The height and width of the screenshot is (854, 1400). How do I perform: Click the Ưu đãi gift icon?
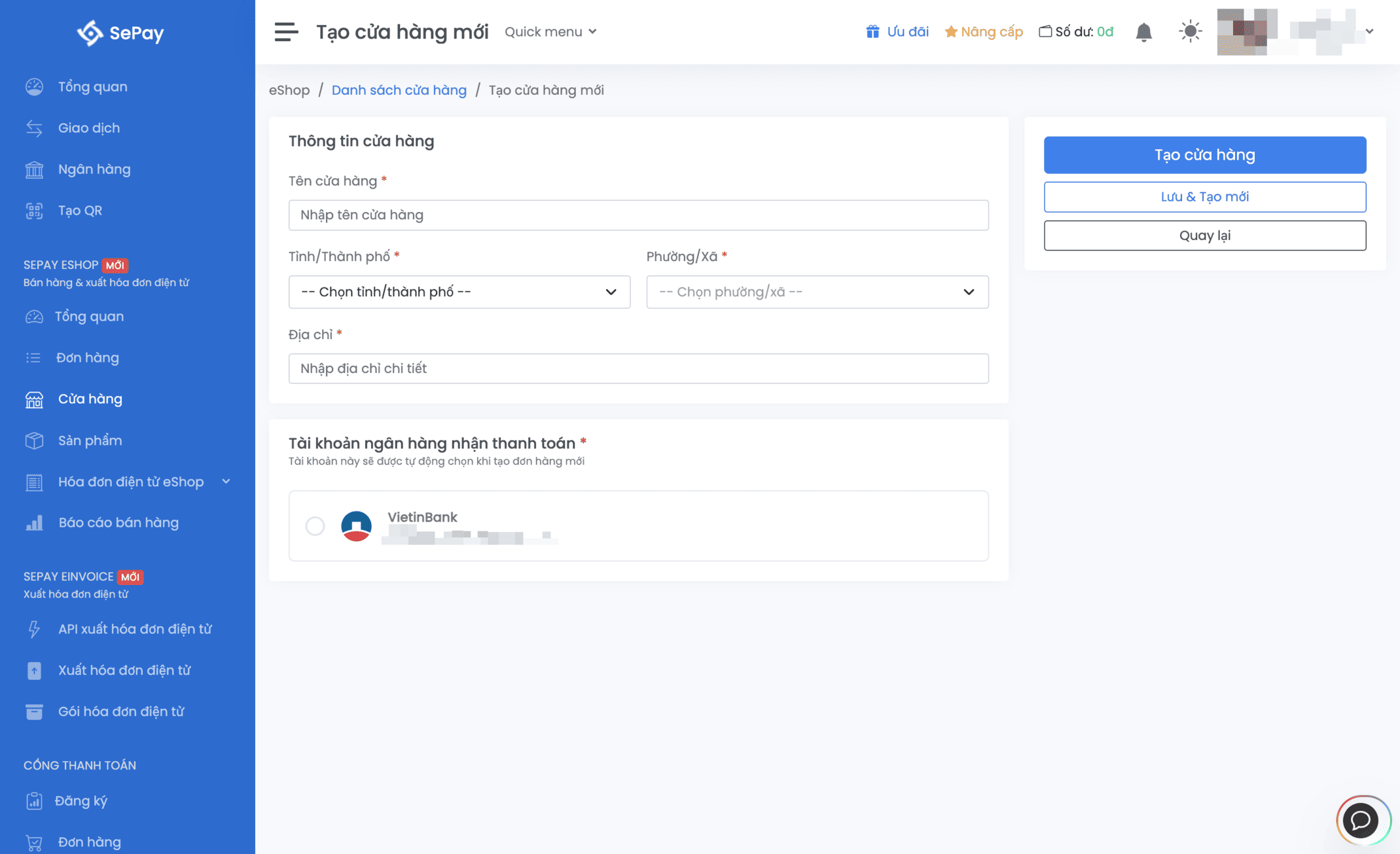pos(872,31)
